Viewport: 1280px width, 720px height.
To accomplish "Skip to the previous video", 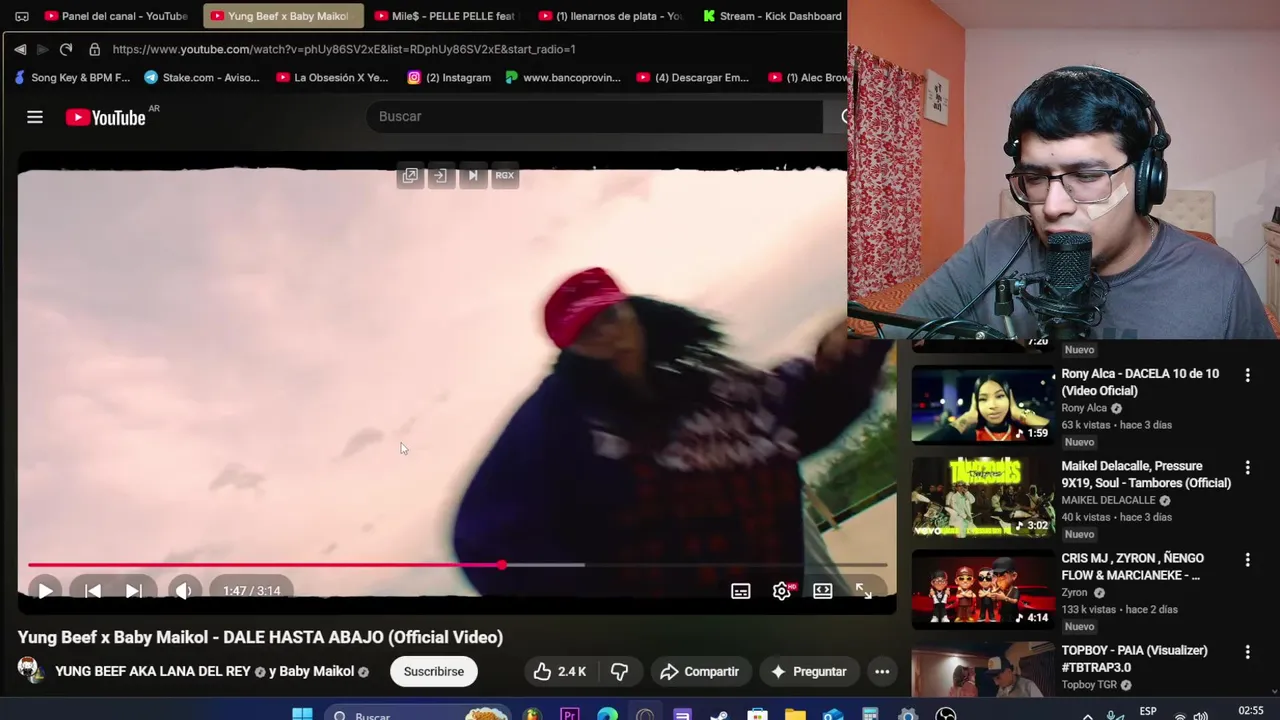I will [x=92, y=591].
